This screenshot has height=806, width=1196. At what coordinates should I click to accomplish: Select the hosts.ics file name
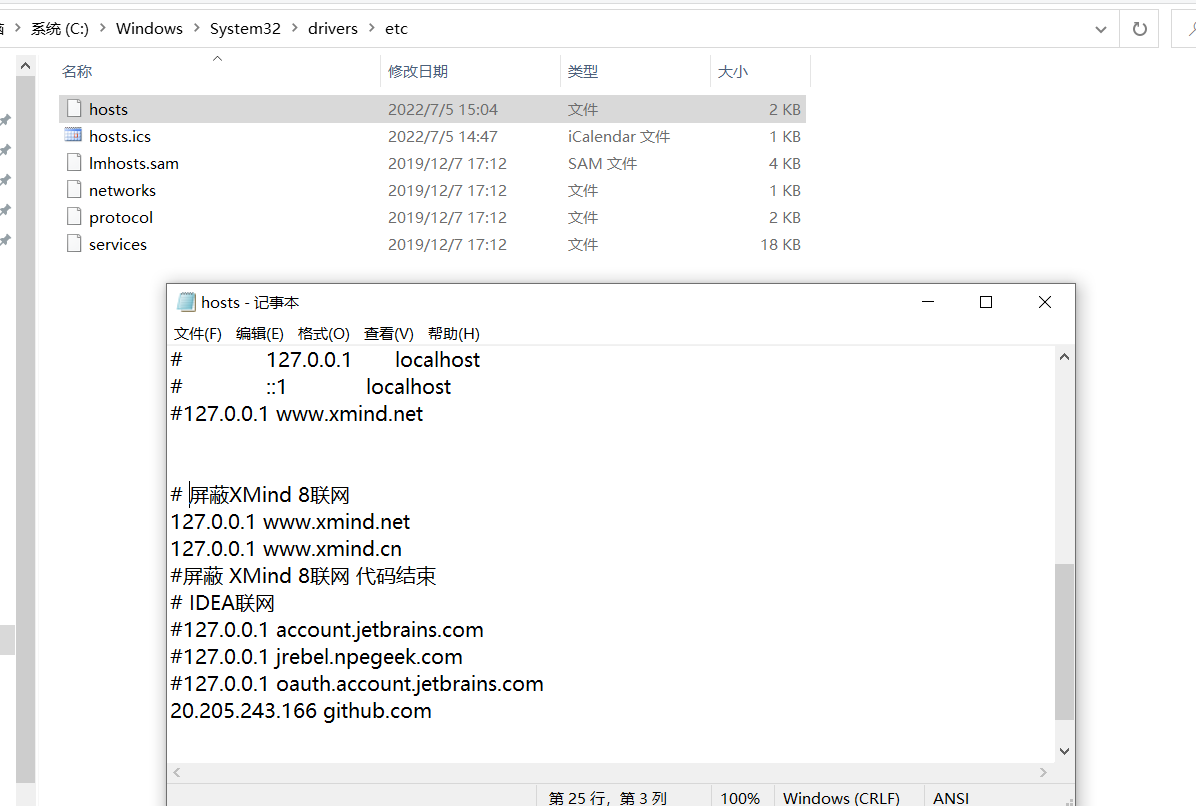[x=120, y=136]
